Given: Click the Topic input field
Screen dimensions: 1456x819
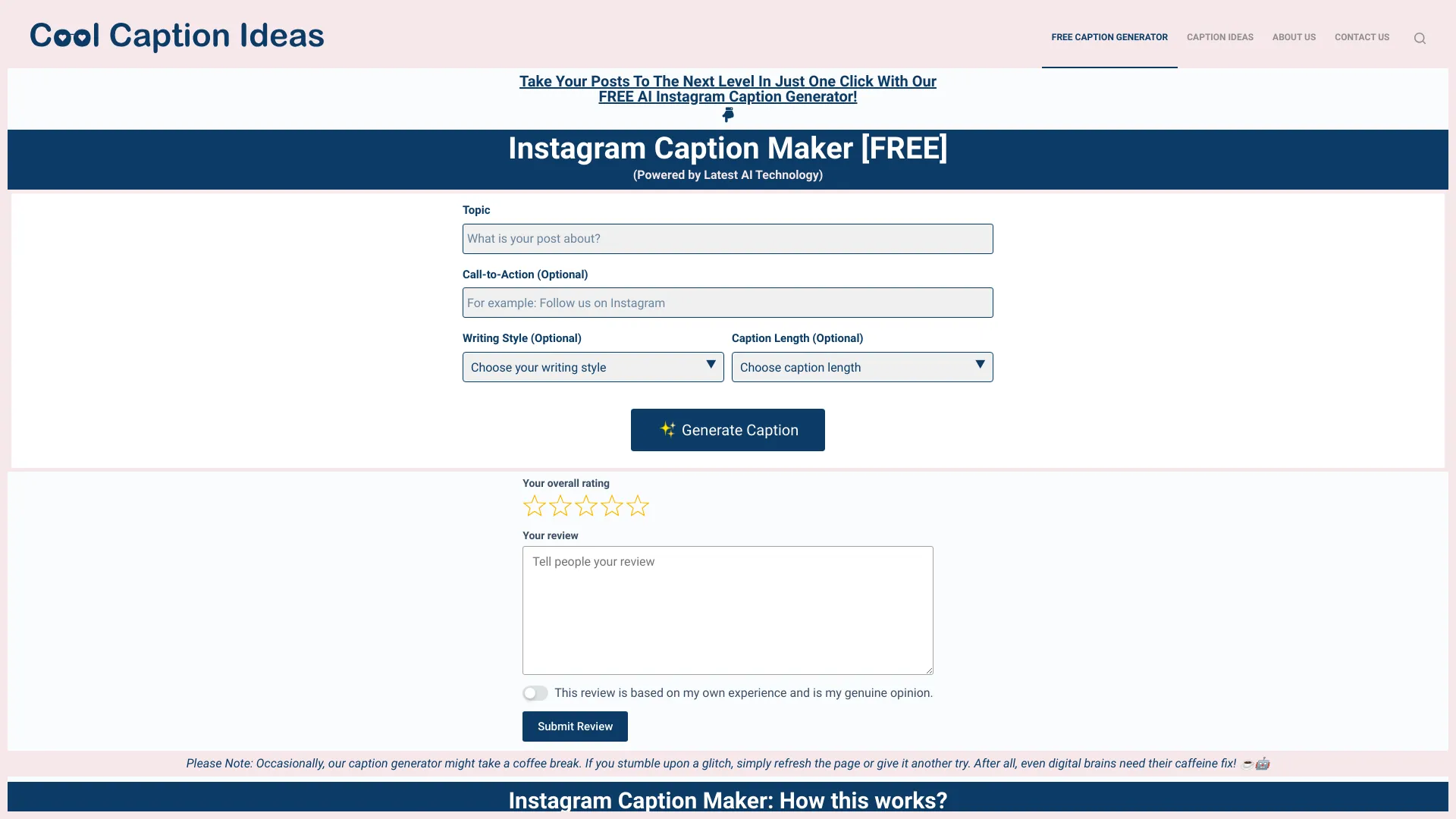Looking at the screenshot, I should point(728,238).
